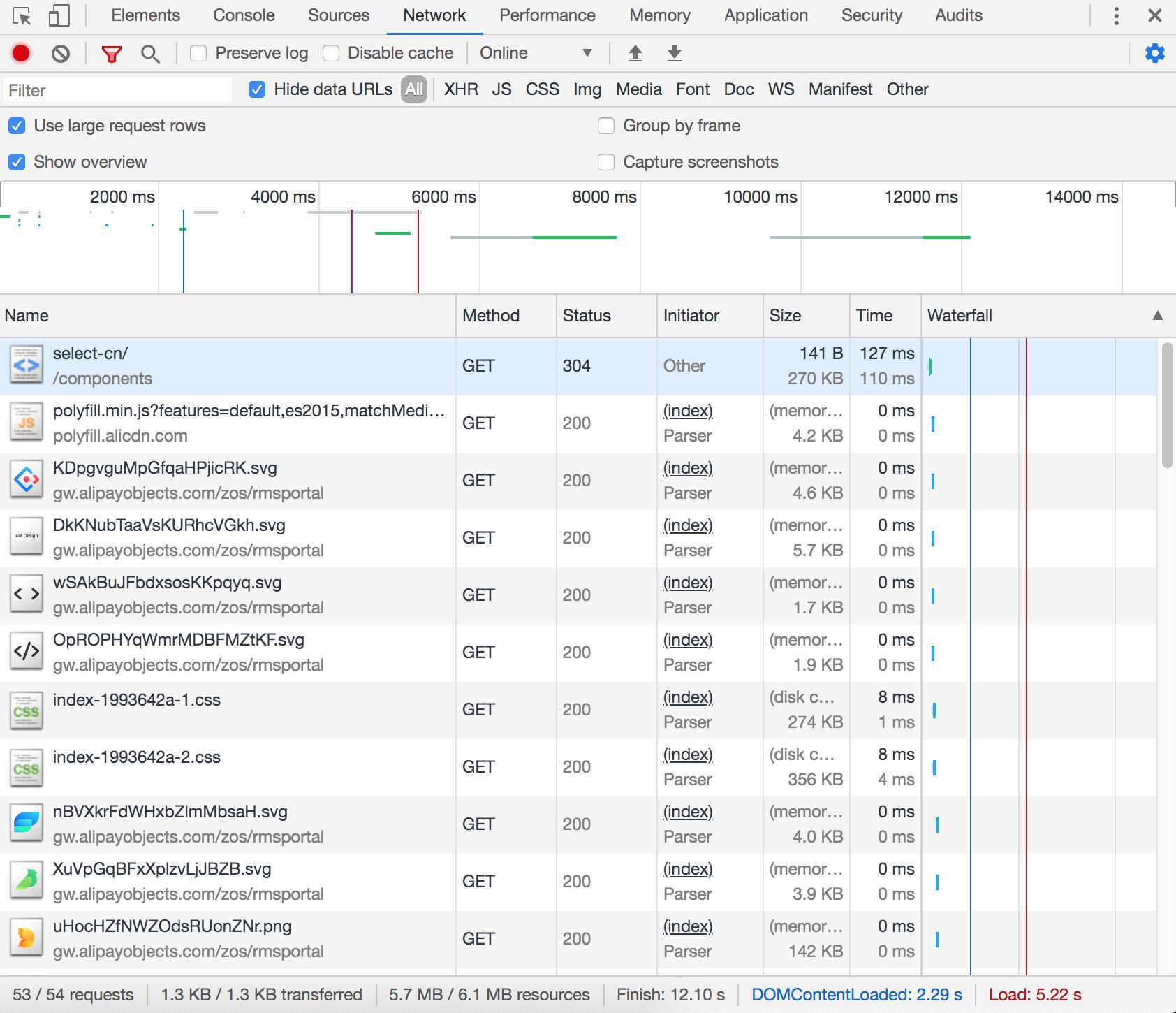The height and width of the screenshot is (1013, 1176).
Task: Enable Preserve log checkbox
Action: 198,53
